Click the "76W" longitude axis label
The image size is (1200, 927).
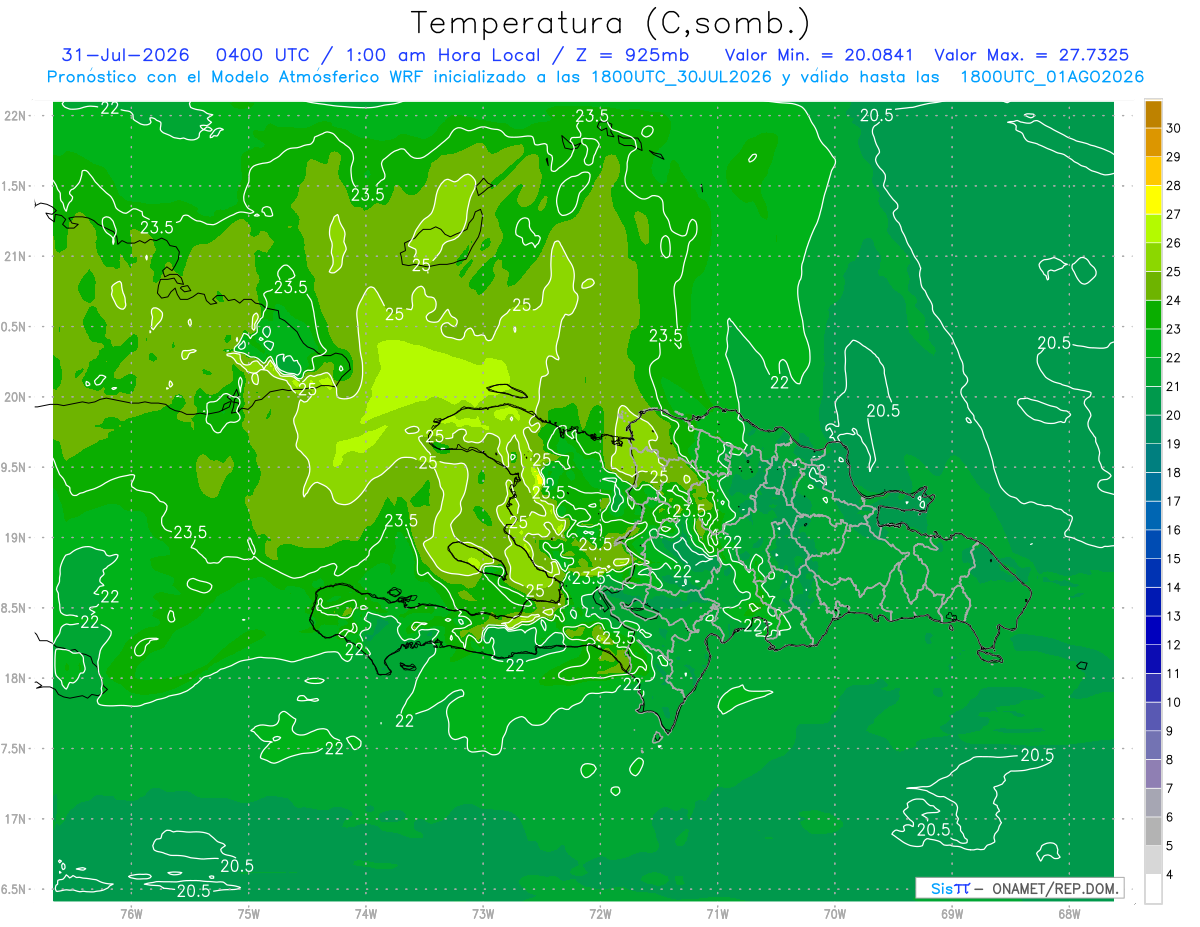click(131, 913)
